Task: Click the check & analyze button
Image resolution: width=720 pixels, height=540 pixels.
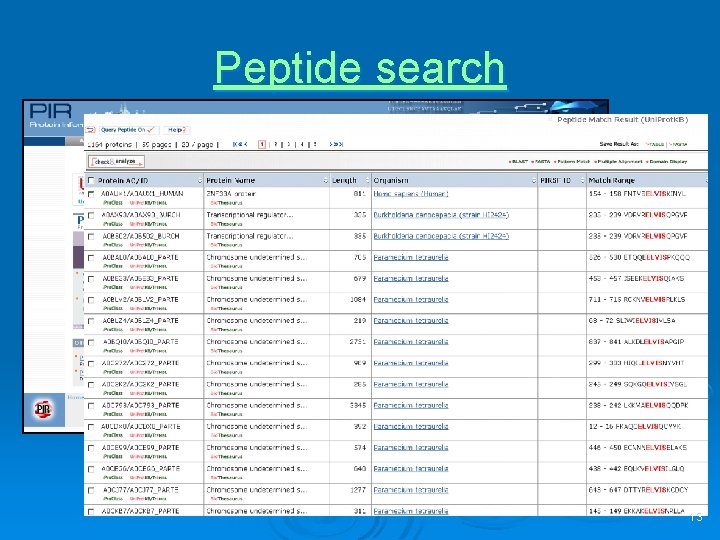Action: tap(117, 162)
